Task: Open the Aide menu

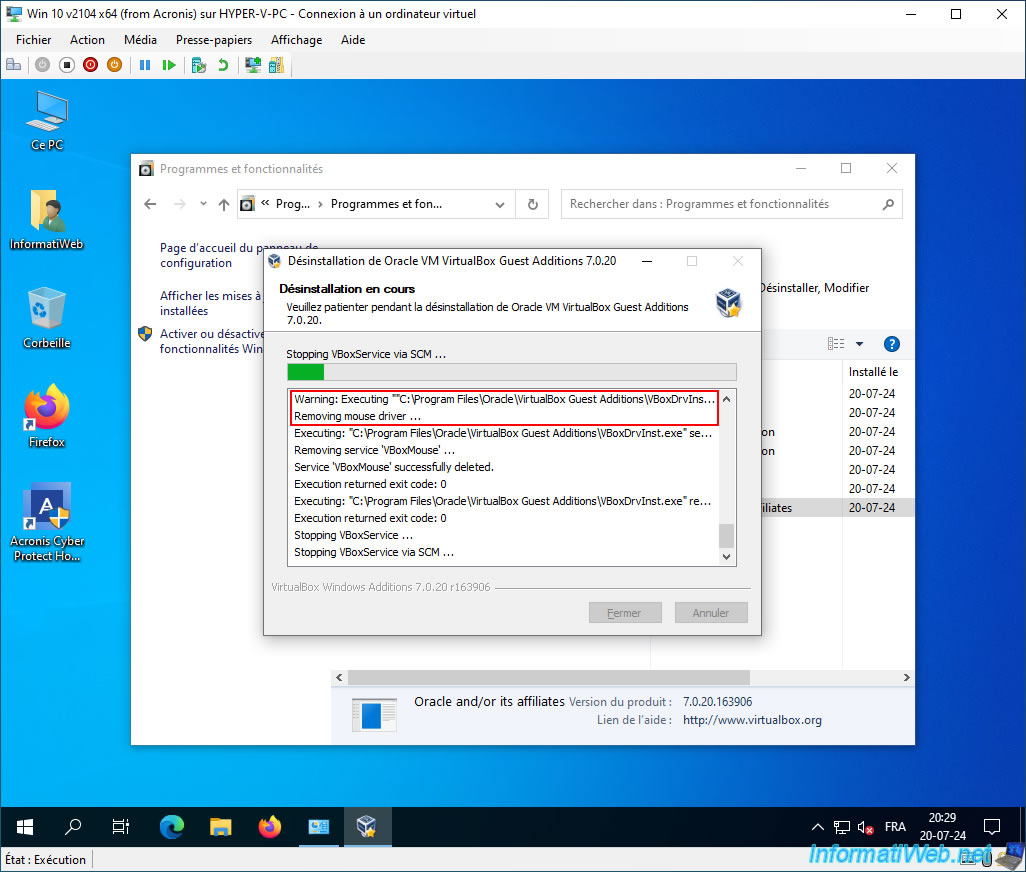Action: coord(353,40)
